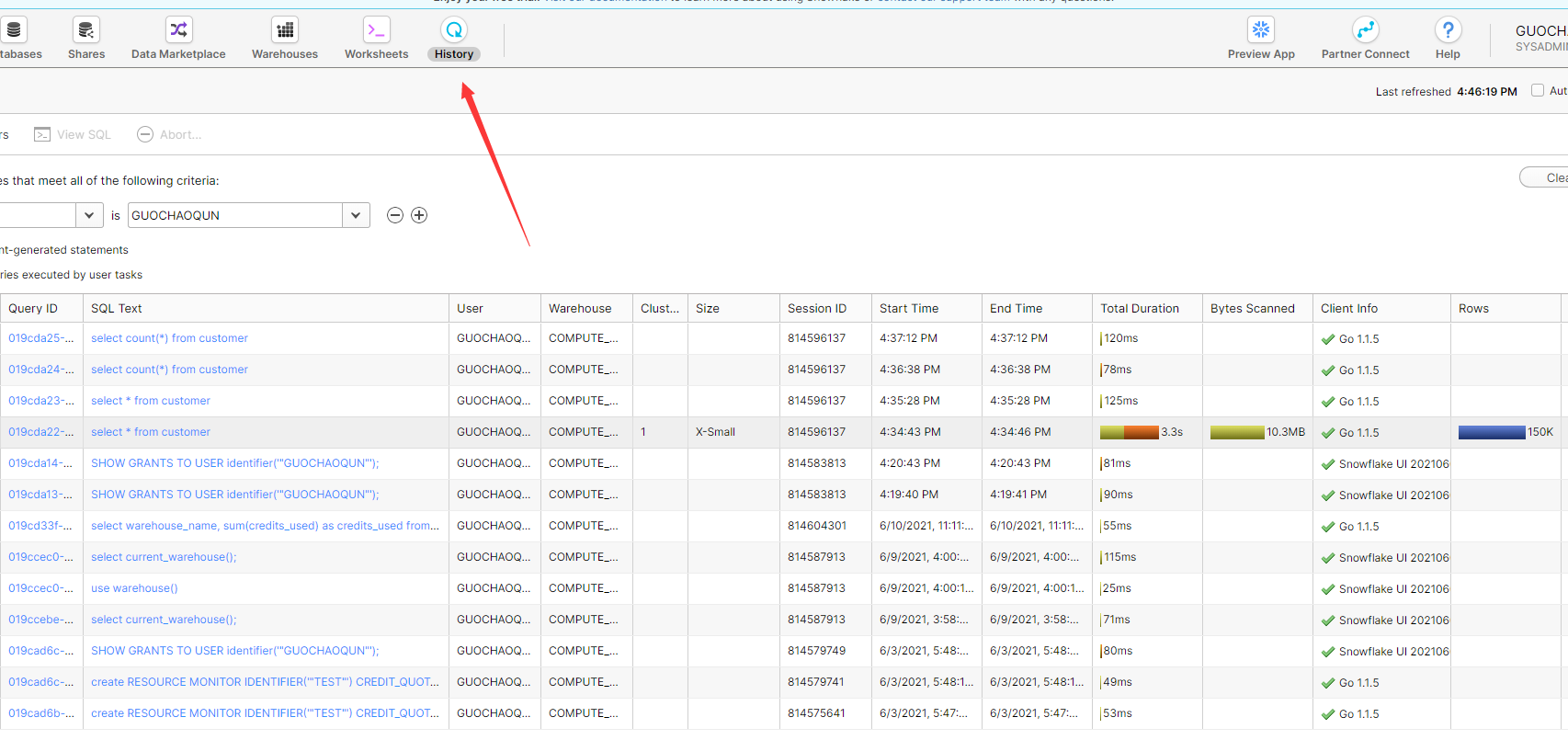The image size is (1568, 740).
Task: Sort by the Bytes Scanned column header
Action: [x=1257, y=308]
